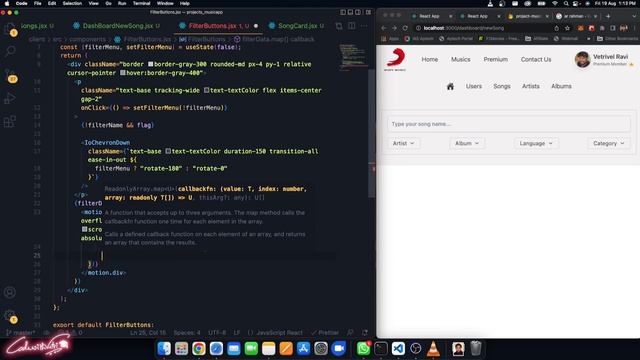
Task: Open the editor More Actions ellipsis
Action: coord(364,26)
